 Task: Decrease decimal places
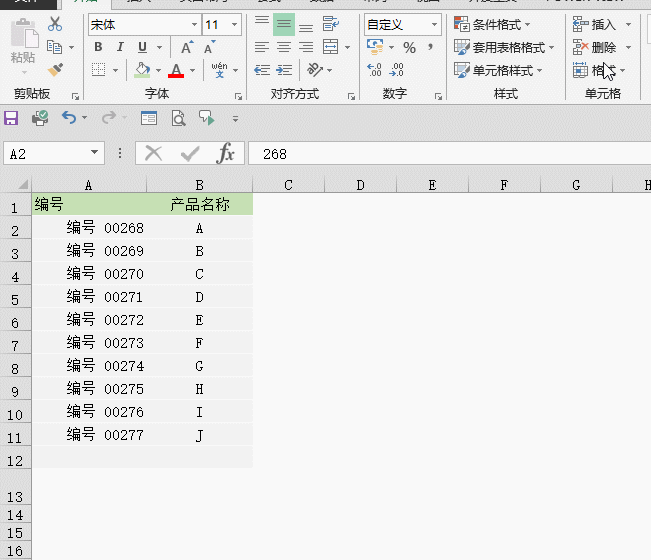pyautogui.click(x=396, y=70)
